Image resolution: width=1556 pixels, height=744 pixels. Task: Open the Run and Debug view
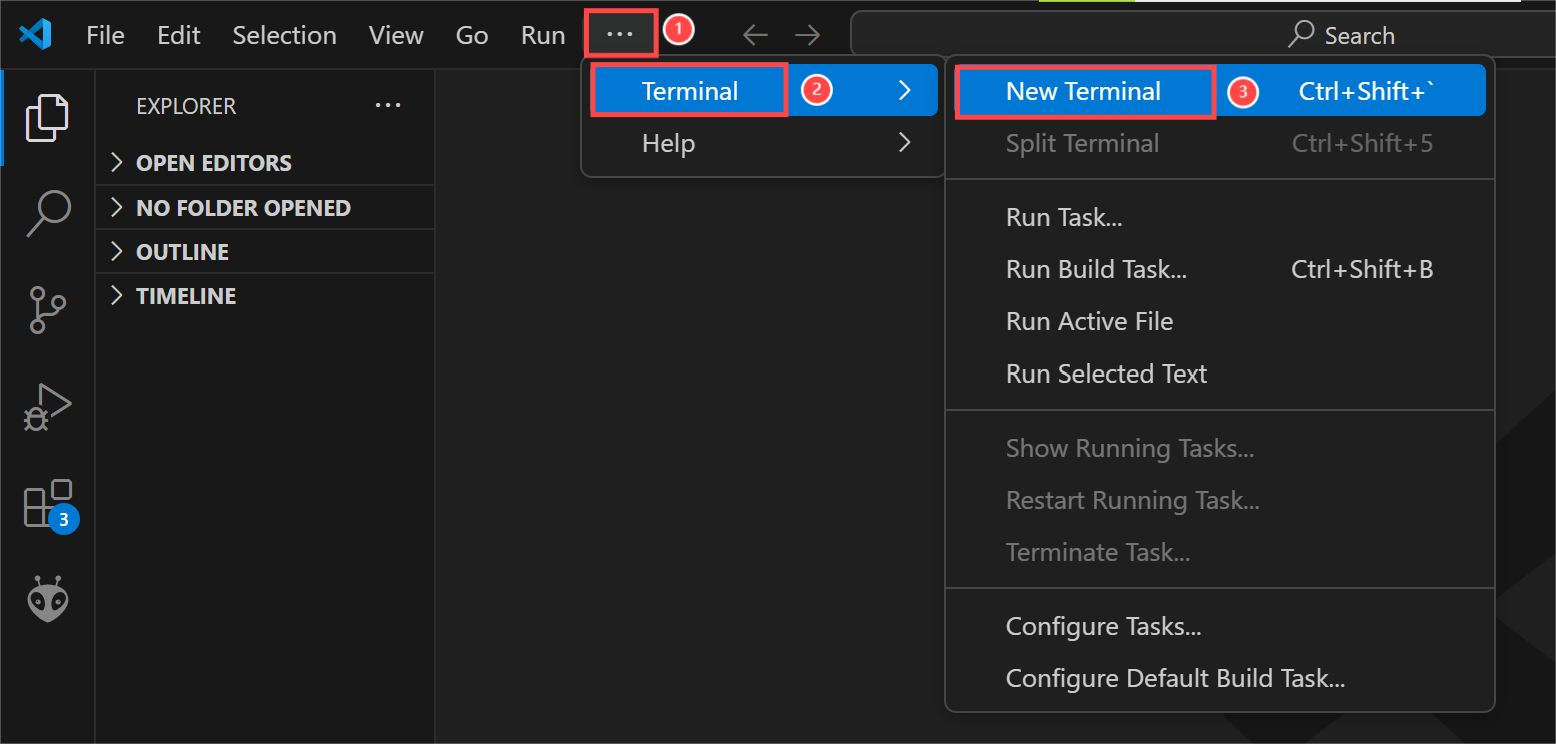coord(47,407)
